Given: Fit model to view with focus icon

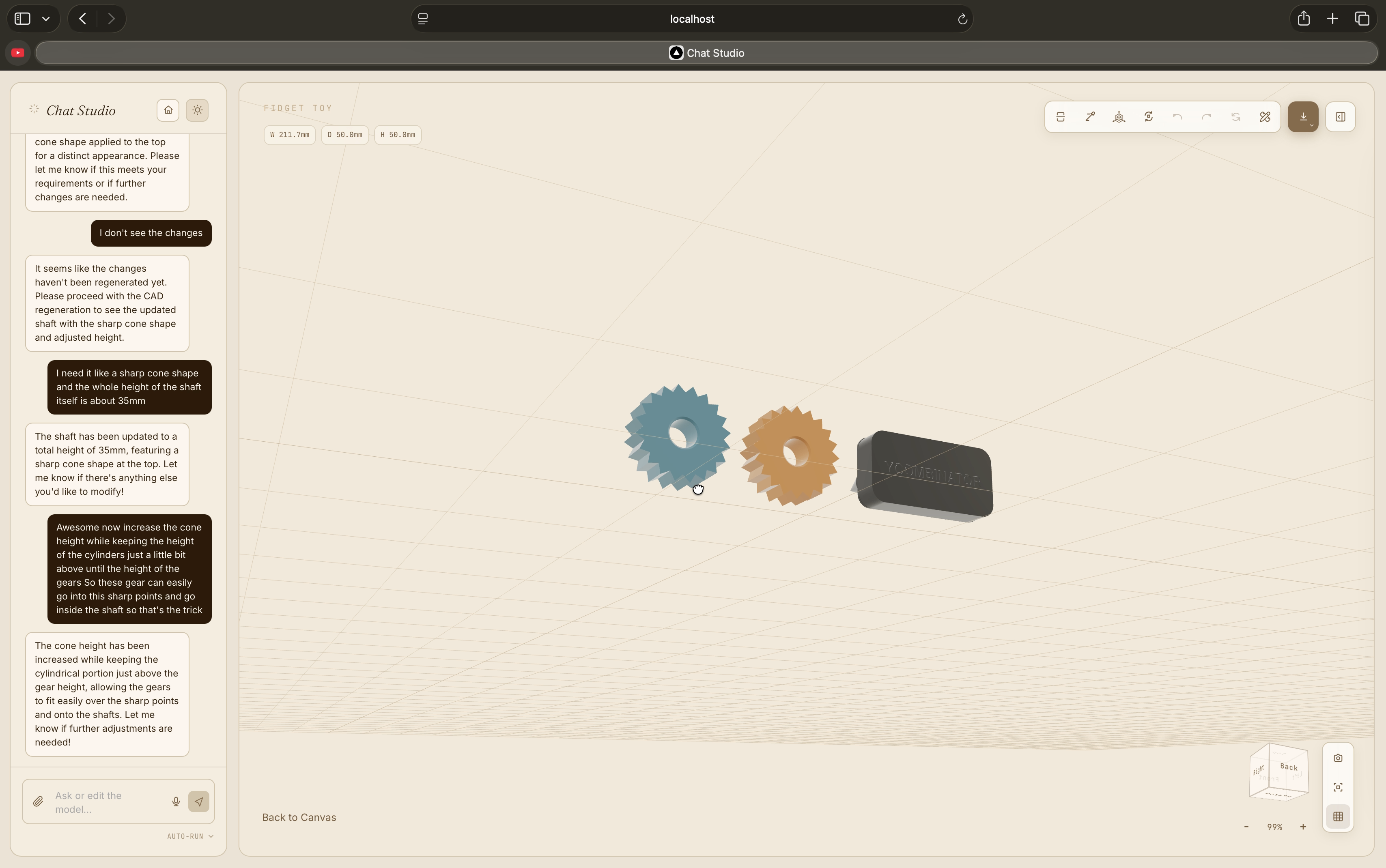Looking at the screenshot, I should click(x=1338, y=787).
